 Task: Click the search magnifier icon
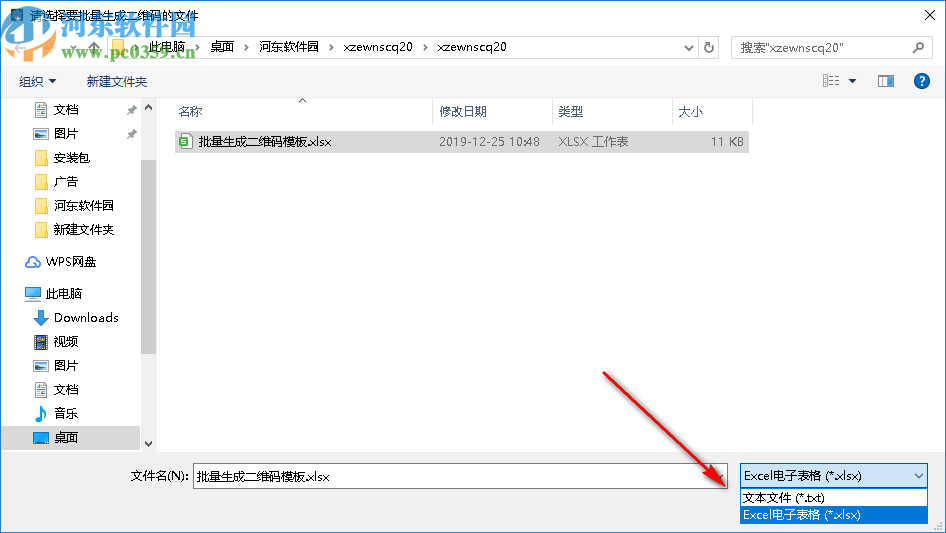(x=918, y=47)
